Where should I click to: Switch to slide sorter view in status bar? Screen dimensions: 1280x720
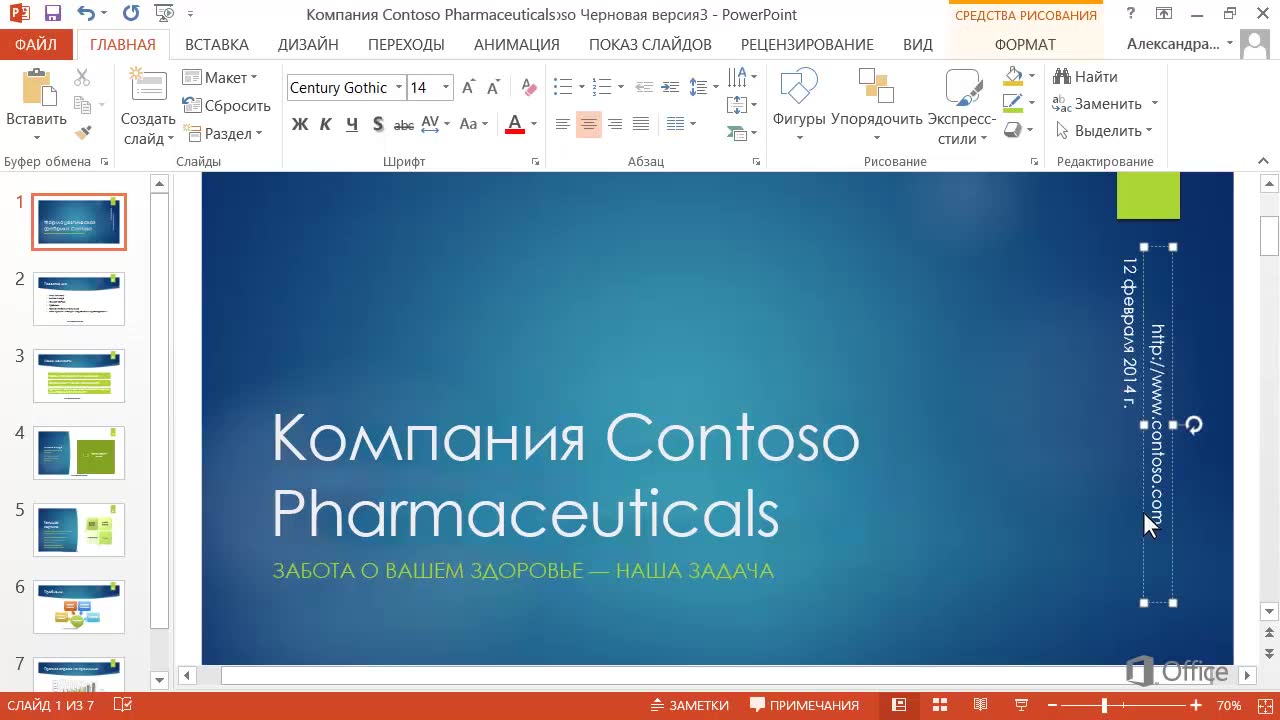(x=939, y=705)
